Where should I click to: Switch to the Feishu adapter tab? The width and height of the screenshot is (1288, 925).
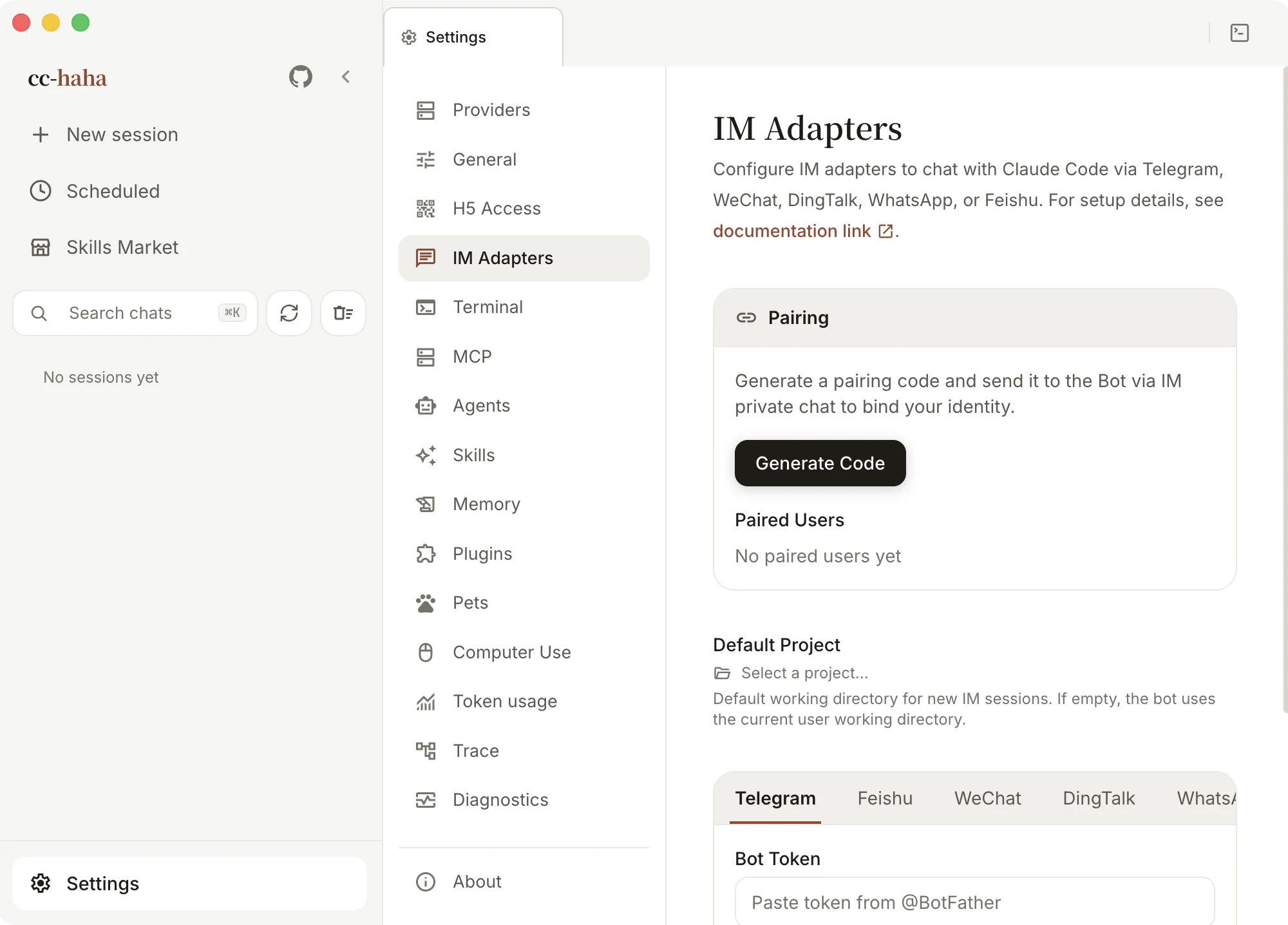coord(885,799)
